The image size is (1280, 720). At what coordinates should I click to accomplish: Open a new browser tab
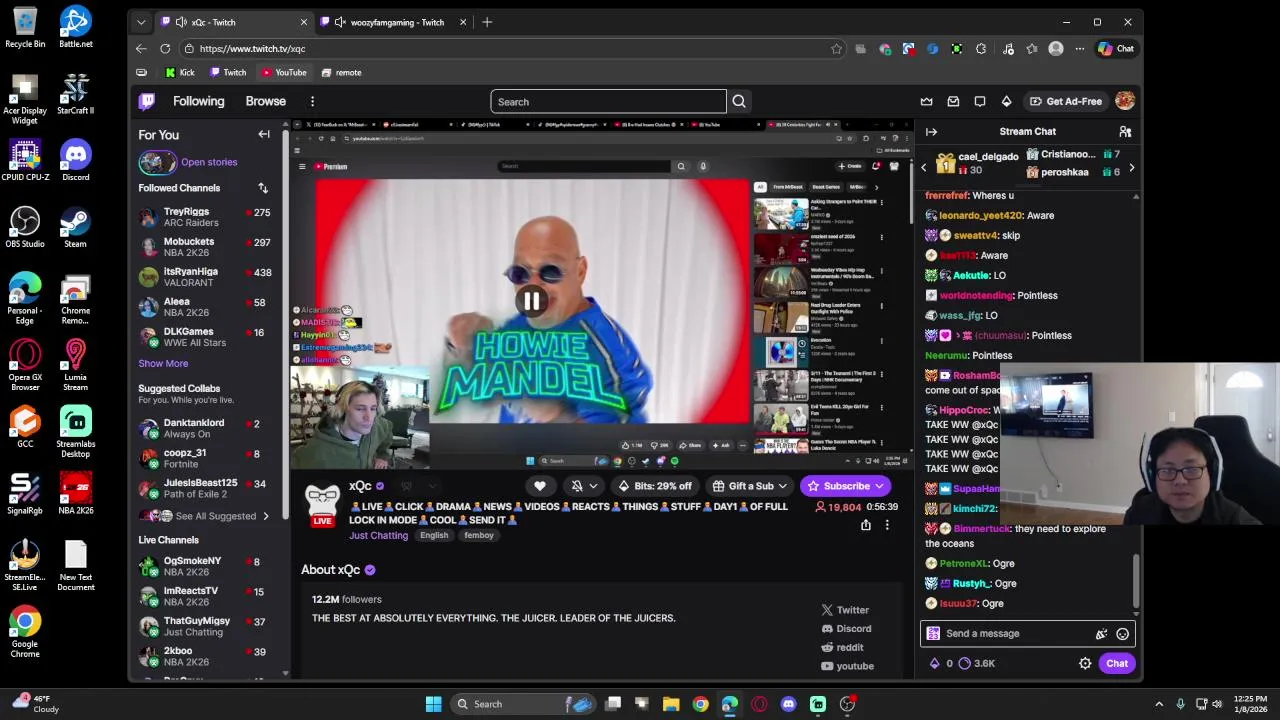tap(487, 22)
